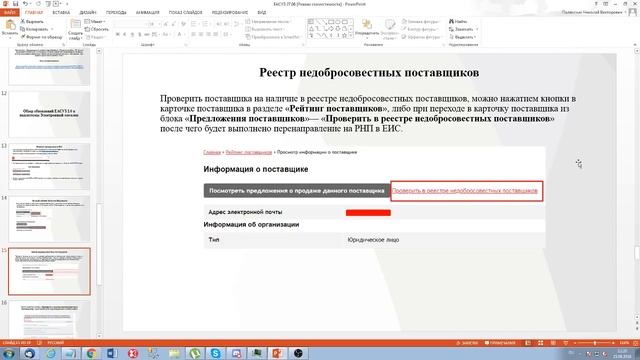This screenshot has width=640, height=360.
Task: Click the Undo arrow in quick access toolbar
Action: (25, 4)
